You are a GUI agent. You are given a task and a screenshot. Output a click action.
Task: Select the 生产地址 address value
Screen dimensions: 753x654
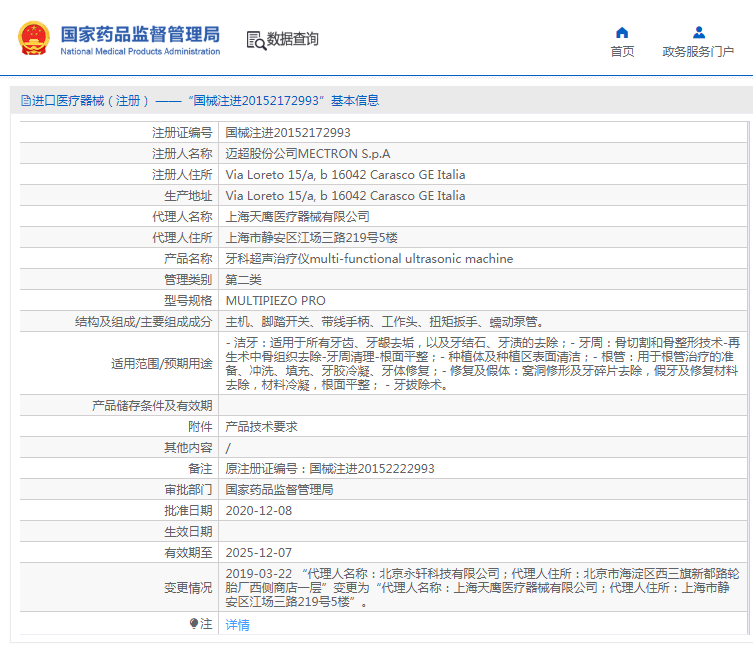pos(345,196)
